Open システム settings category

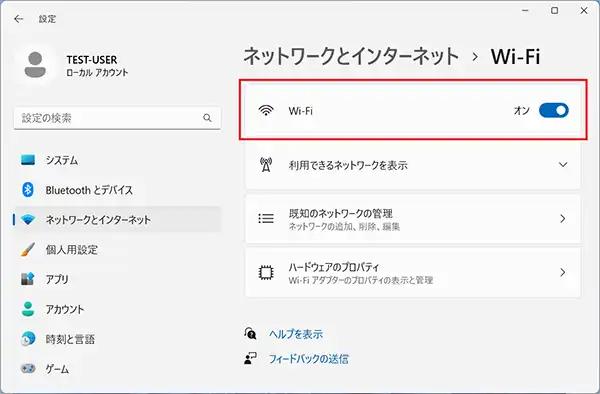pyautogui.click(x=117, y=160)
